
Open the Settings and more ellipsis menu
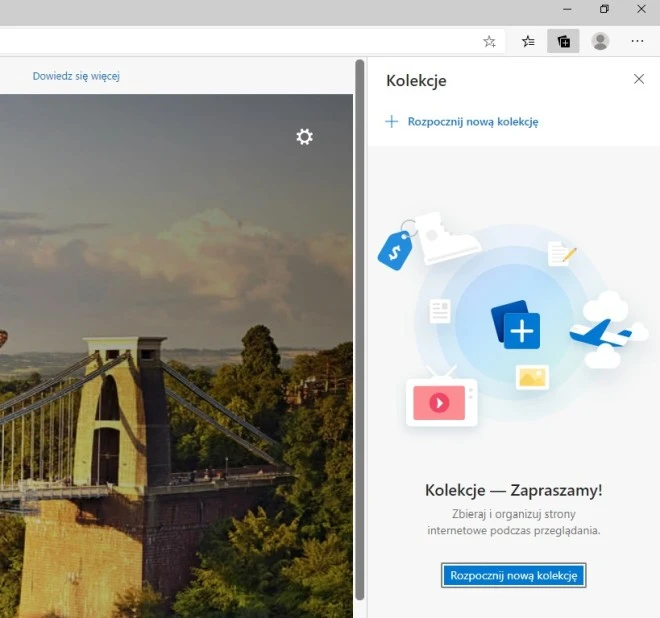pos(637,41)
